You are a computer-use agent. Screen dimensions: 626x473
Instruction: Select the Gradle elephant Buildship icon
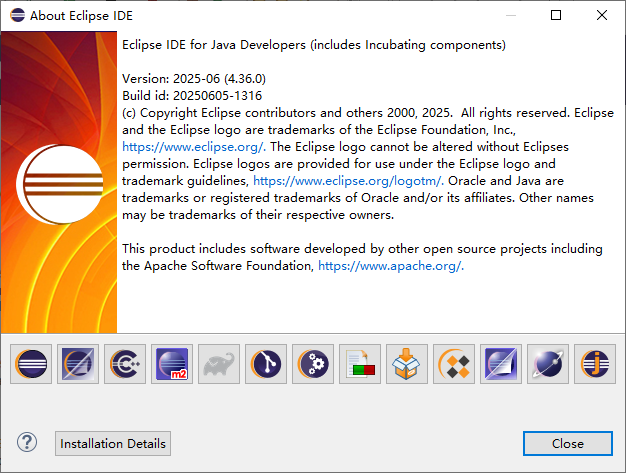coord(219,364)
